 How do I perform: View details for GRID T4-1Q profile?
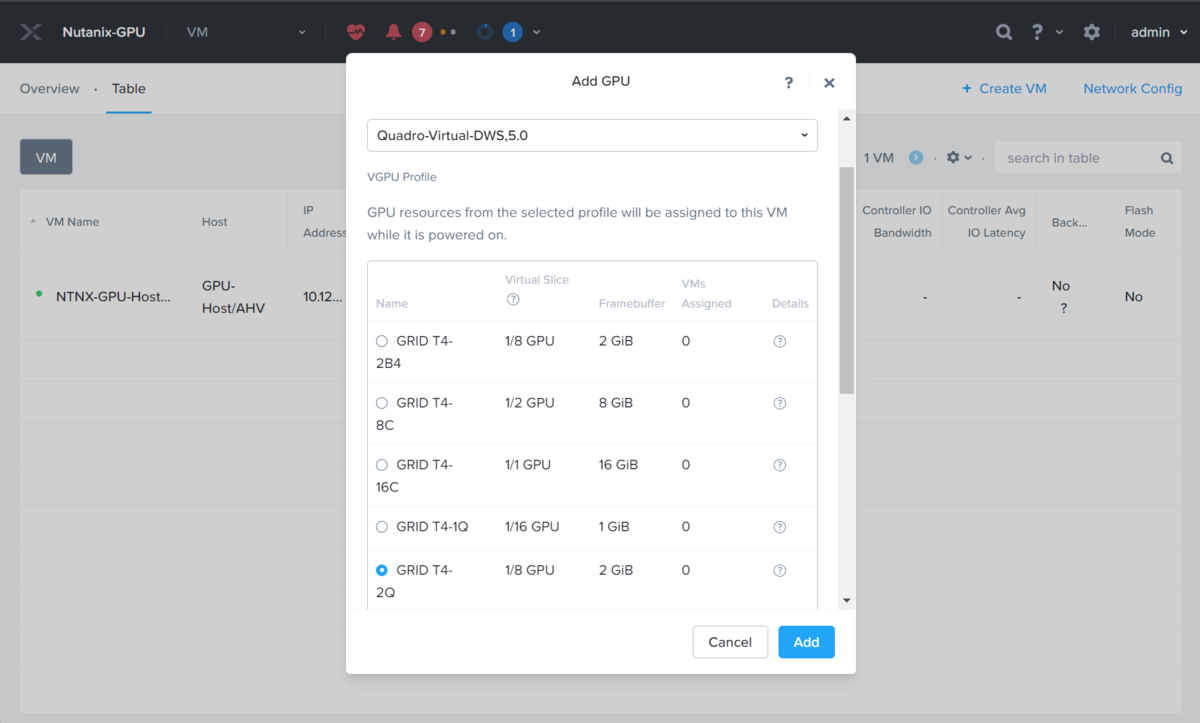pos(780,527)
